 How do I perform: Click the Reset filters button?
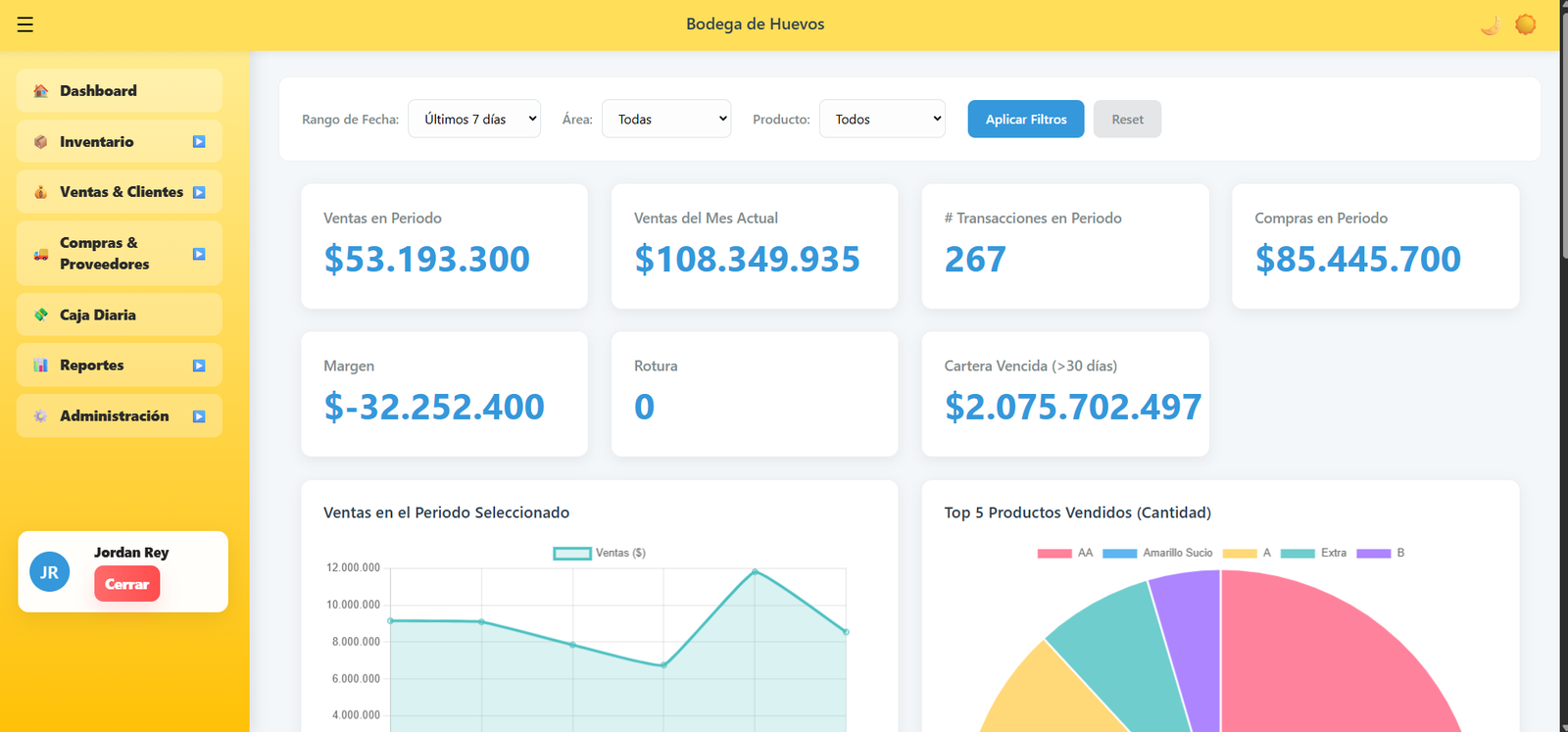[x=1127, y=119]
